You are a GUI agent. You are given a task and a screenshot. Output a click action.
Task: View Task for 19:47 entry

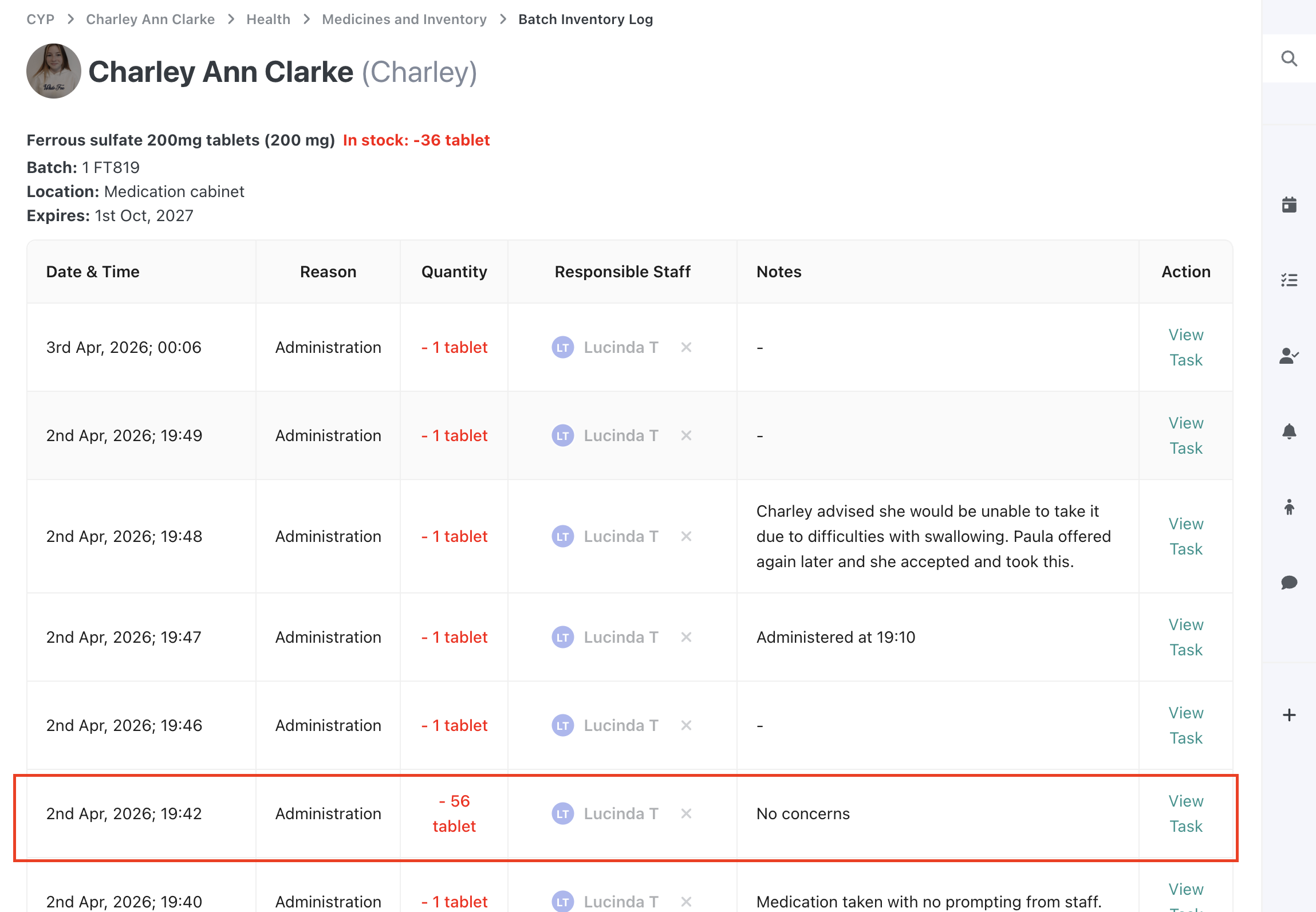pyautogui.click(x=1185, y=637)
